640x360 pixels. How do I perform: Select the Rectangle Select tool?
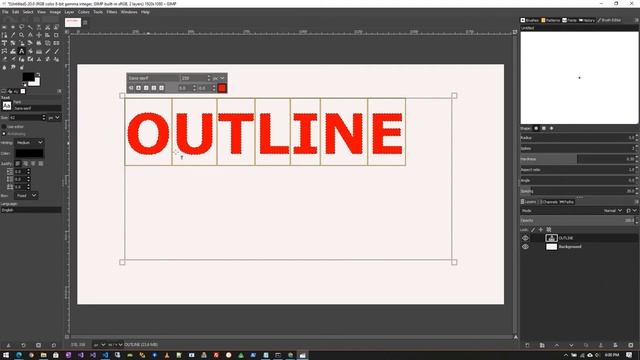point(4,27)
